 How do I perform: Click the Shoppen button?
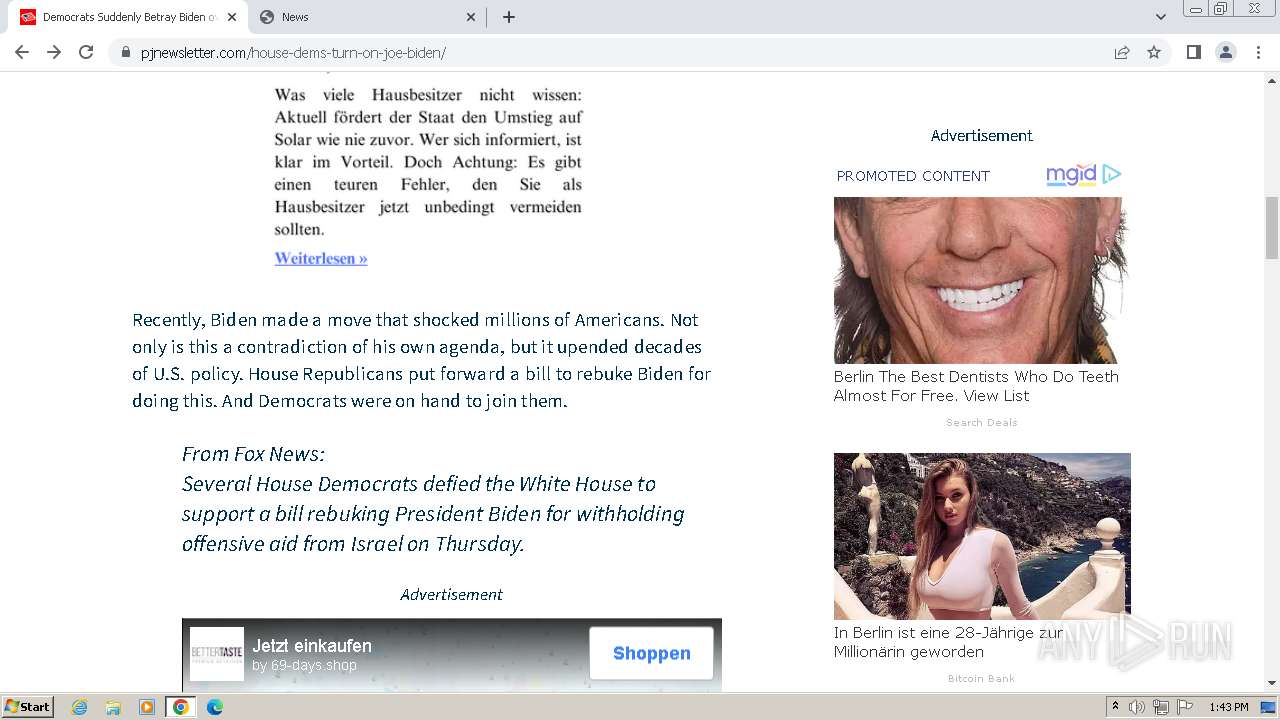click(x=651, y=653)
